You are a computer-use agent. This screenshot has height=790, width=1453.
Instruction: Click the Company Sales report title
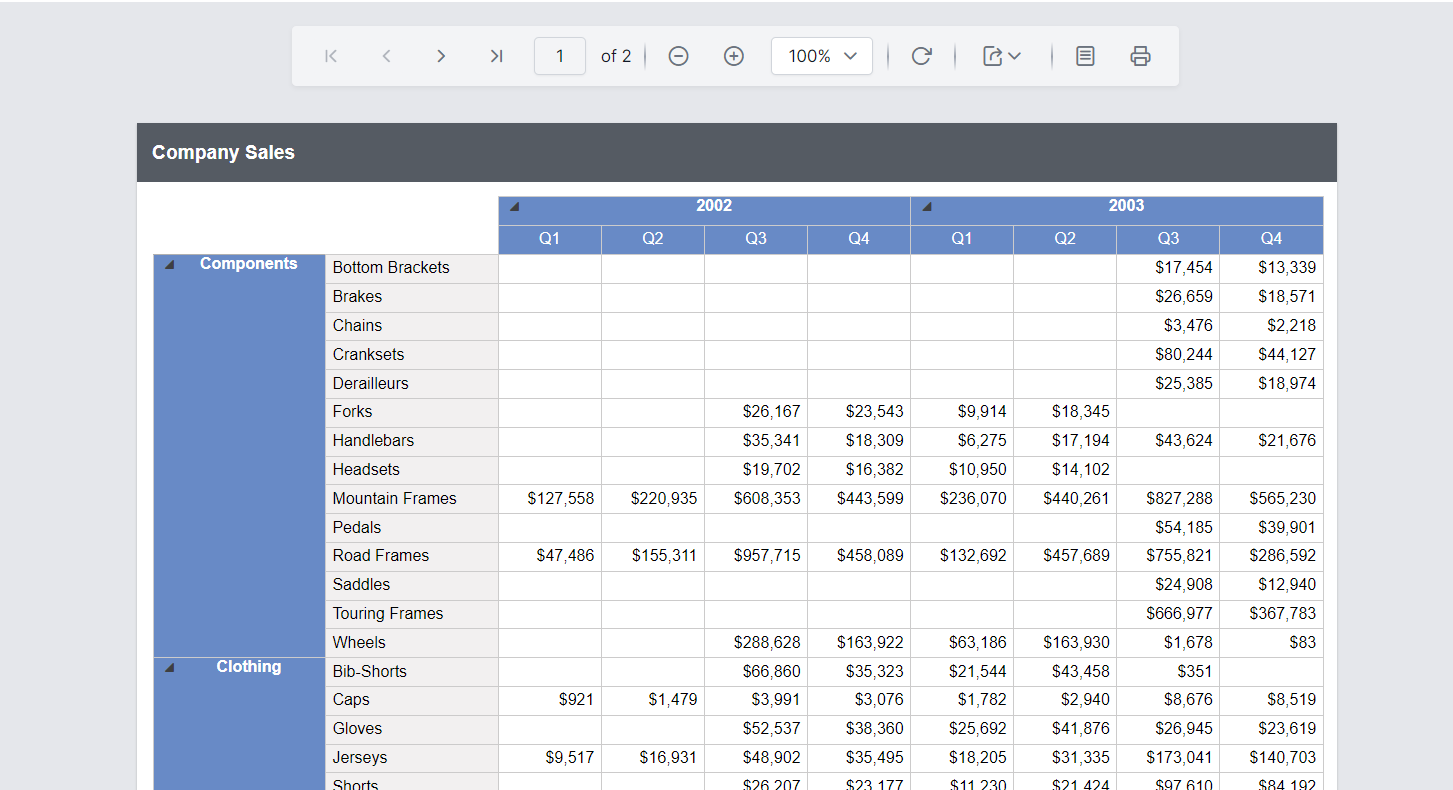click(x=223, y=153)
